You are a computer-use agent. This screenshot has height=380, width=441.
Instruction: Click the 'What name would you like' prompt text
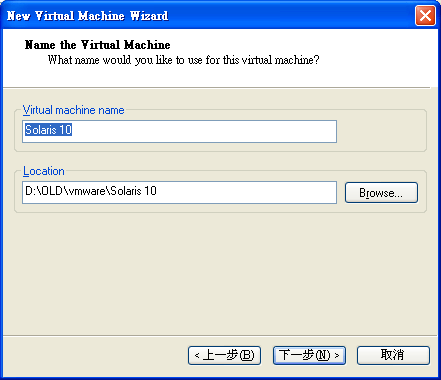click(183, 60)
